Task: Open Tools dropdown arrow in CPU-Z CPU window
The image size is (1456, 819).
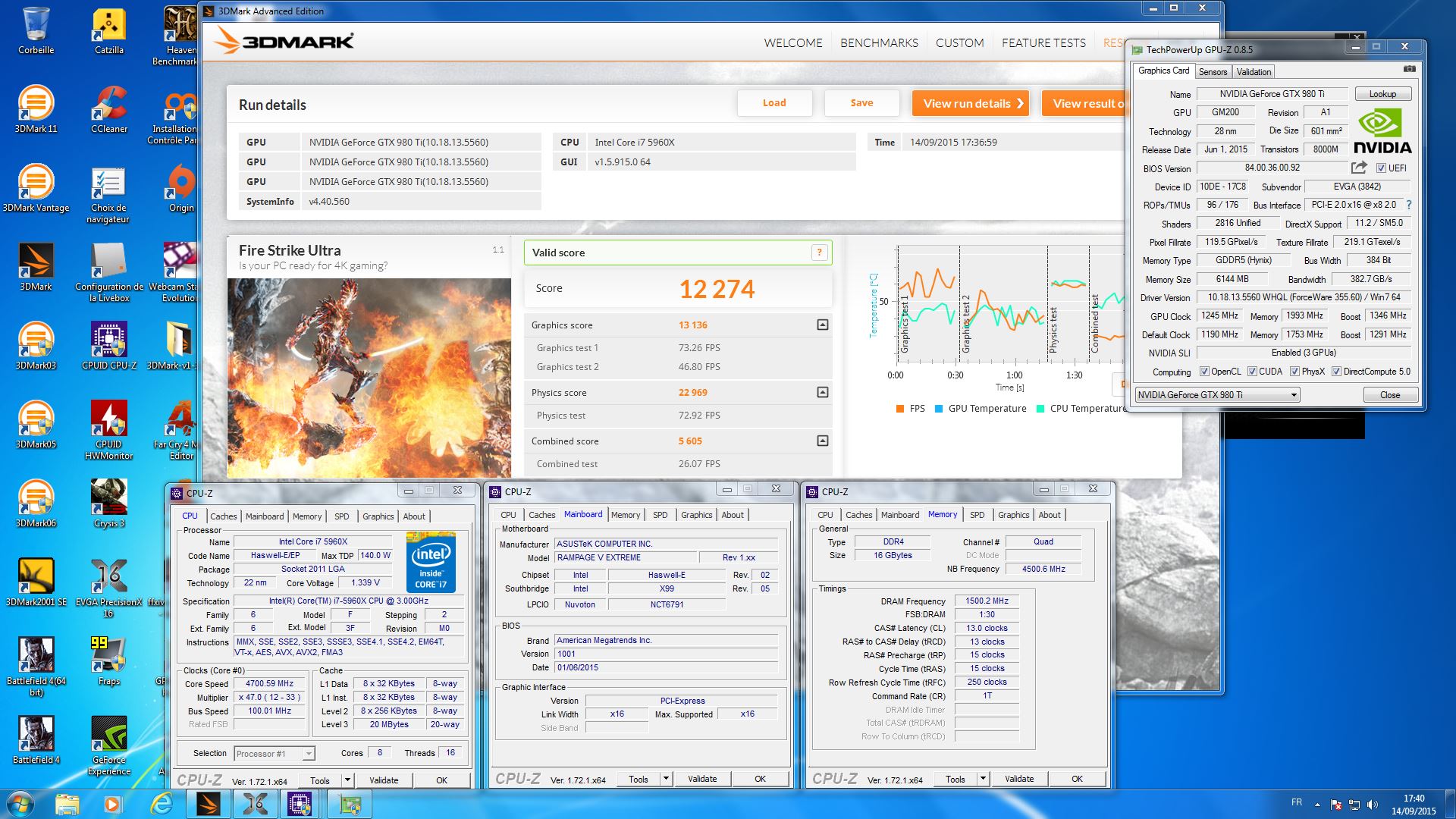Action: click(347, 780)
